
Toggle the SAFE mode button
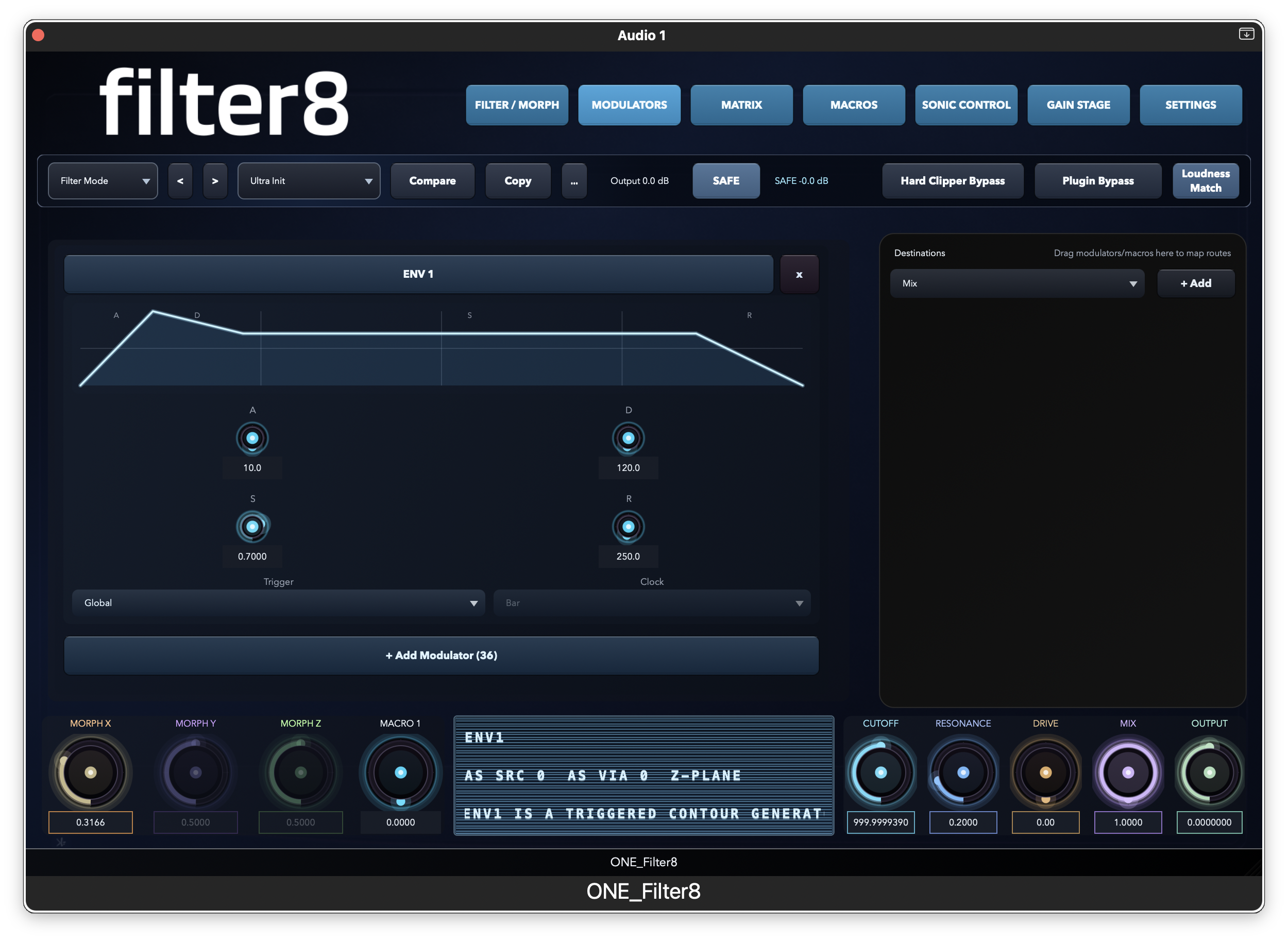point(725,180)
